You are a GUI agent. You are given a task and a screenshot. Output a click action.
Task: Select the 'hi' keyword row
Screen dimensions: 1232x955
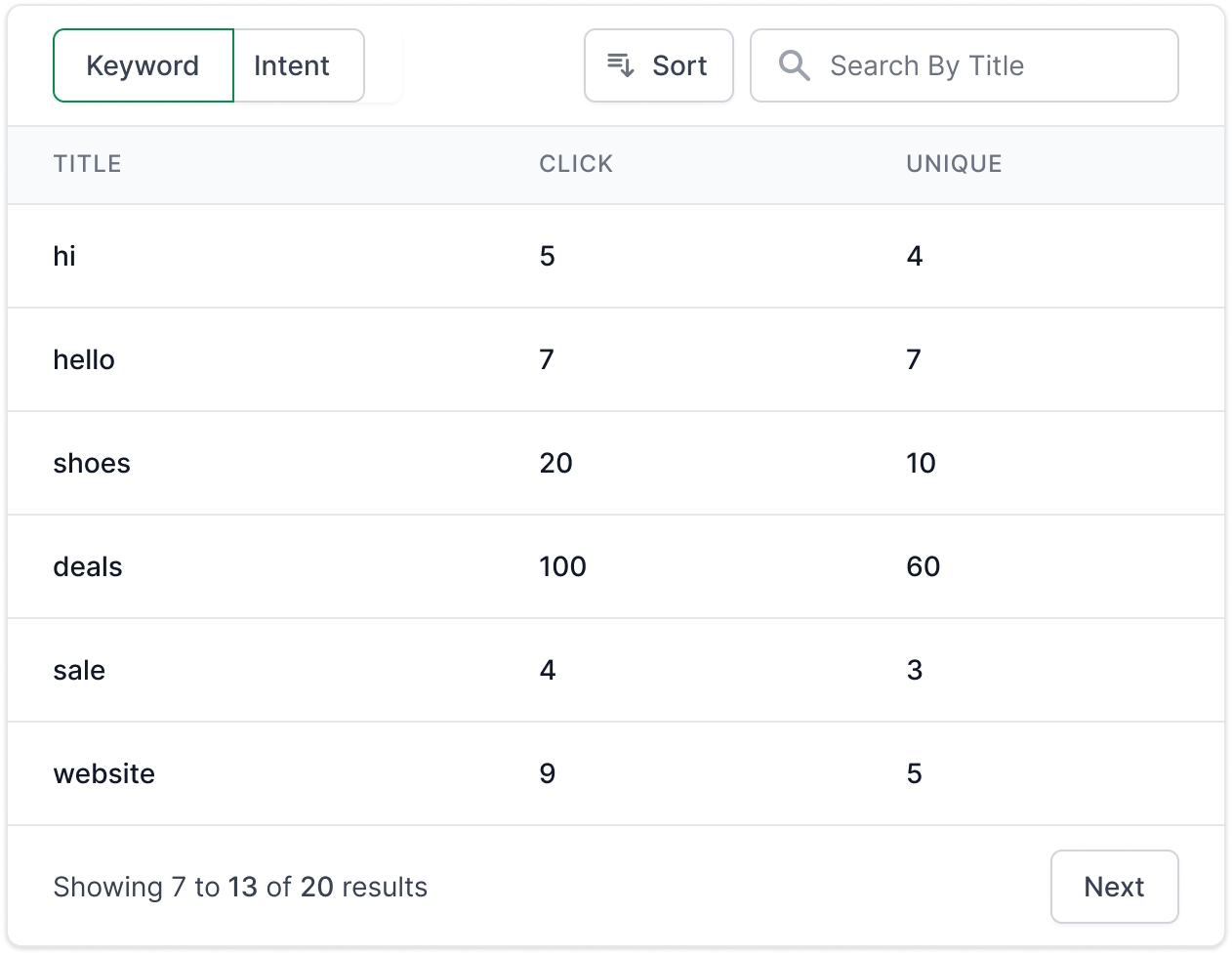tap(64, 256)
